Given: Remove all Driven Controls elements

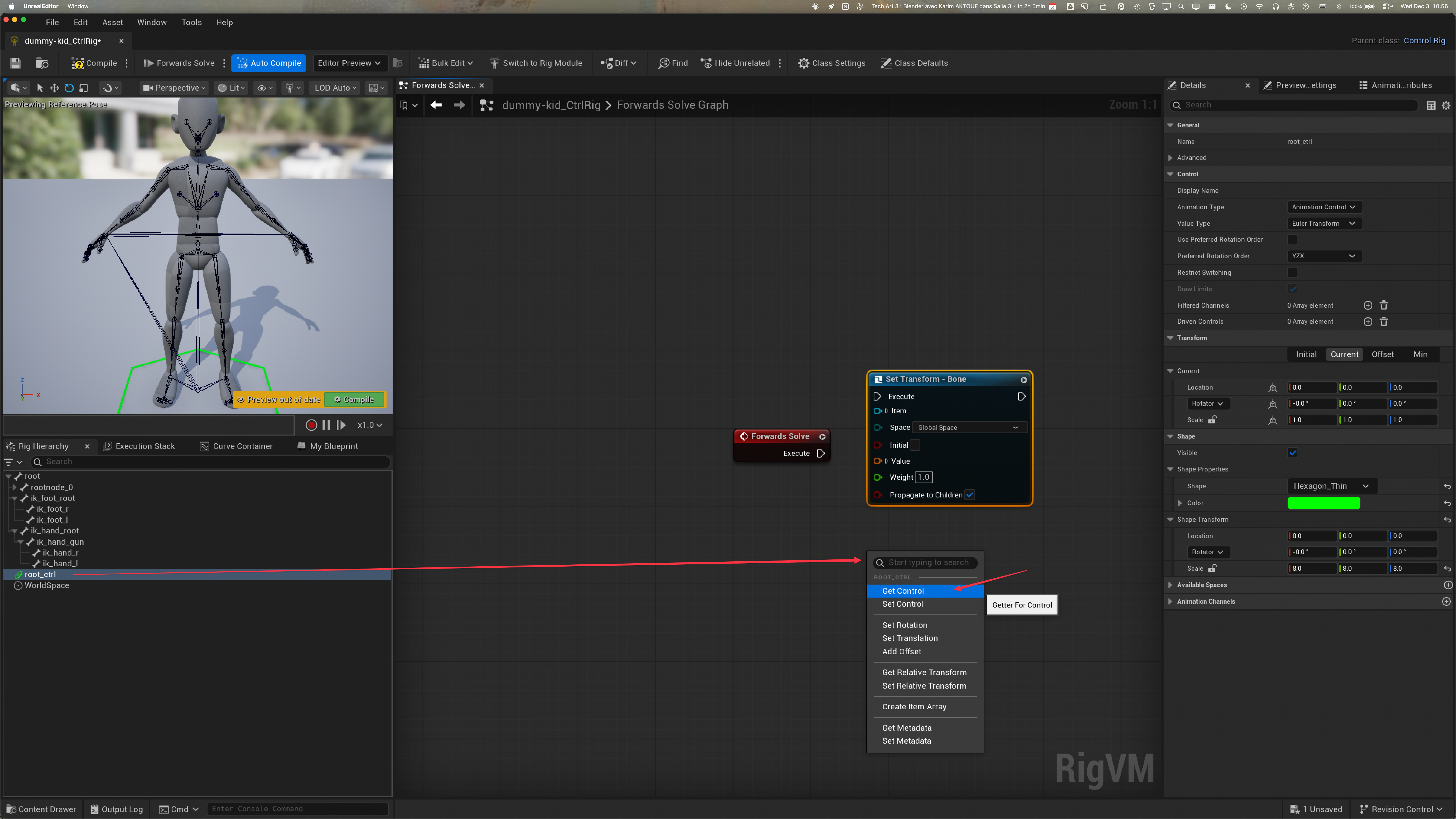Looking at the screenshot, I should [x=1384, y=322].
